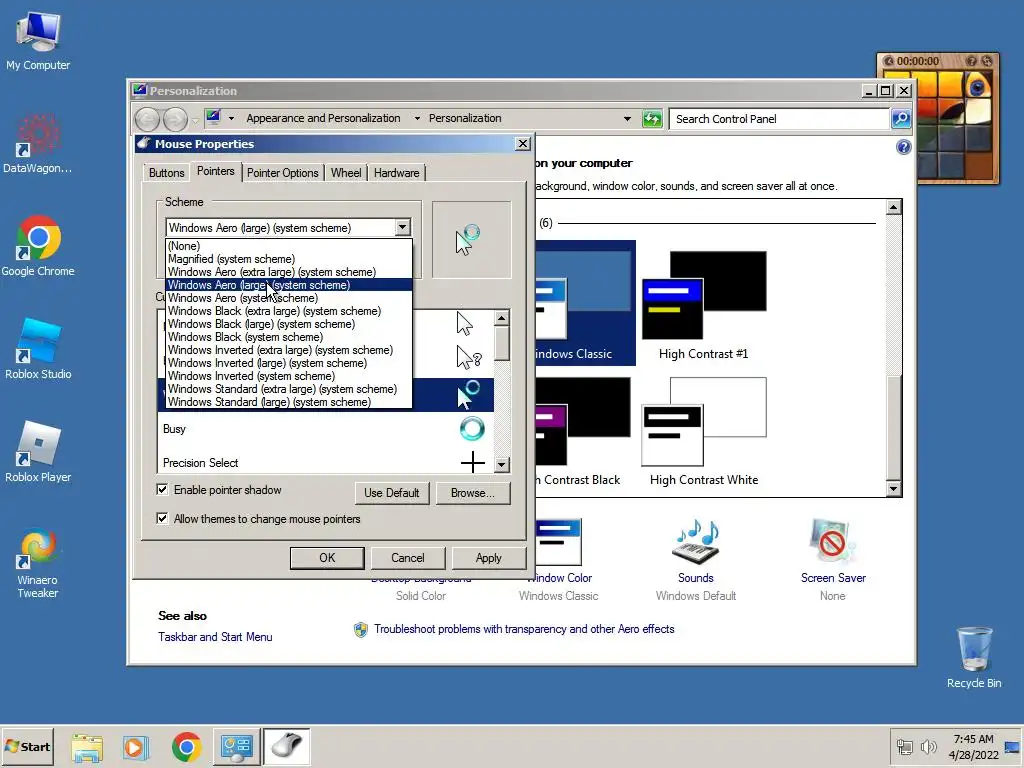Click the Browse... button

tap(473, 493)
